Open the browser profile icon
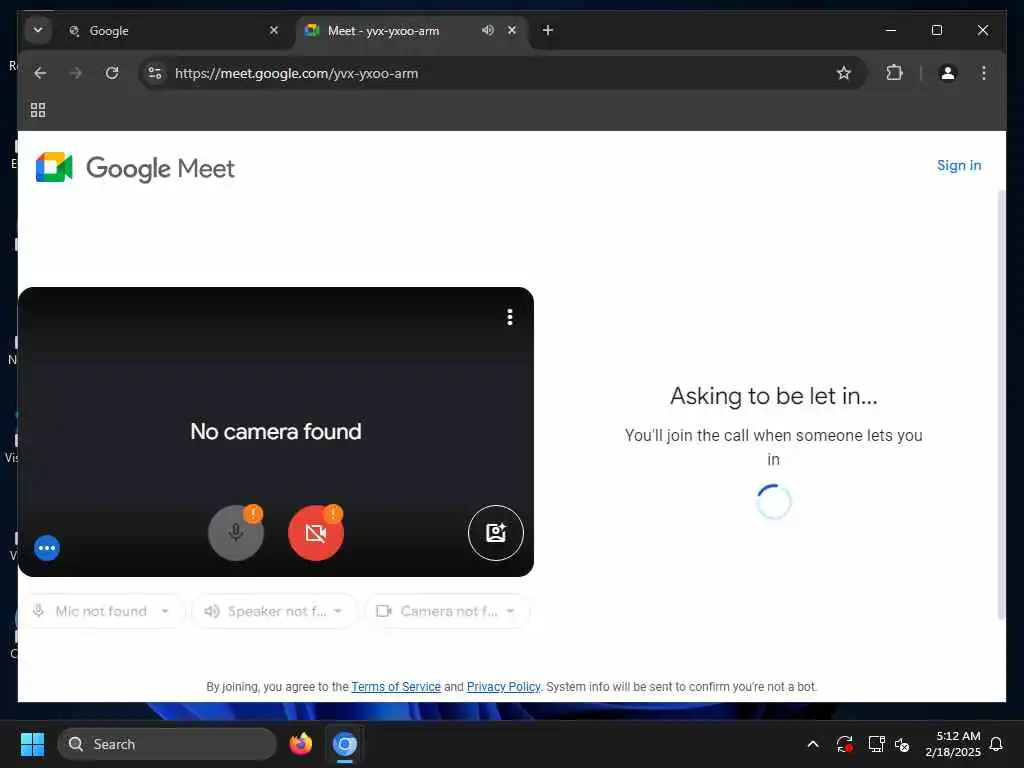This screenshot has height=768, width=1024. point(948,73)
